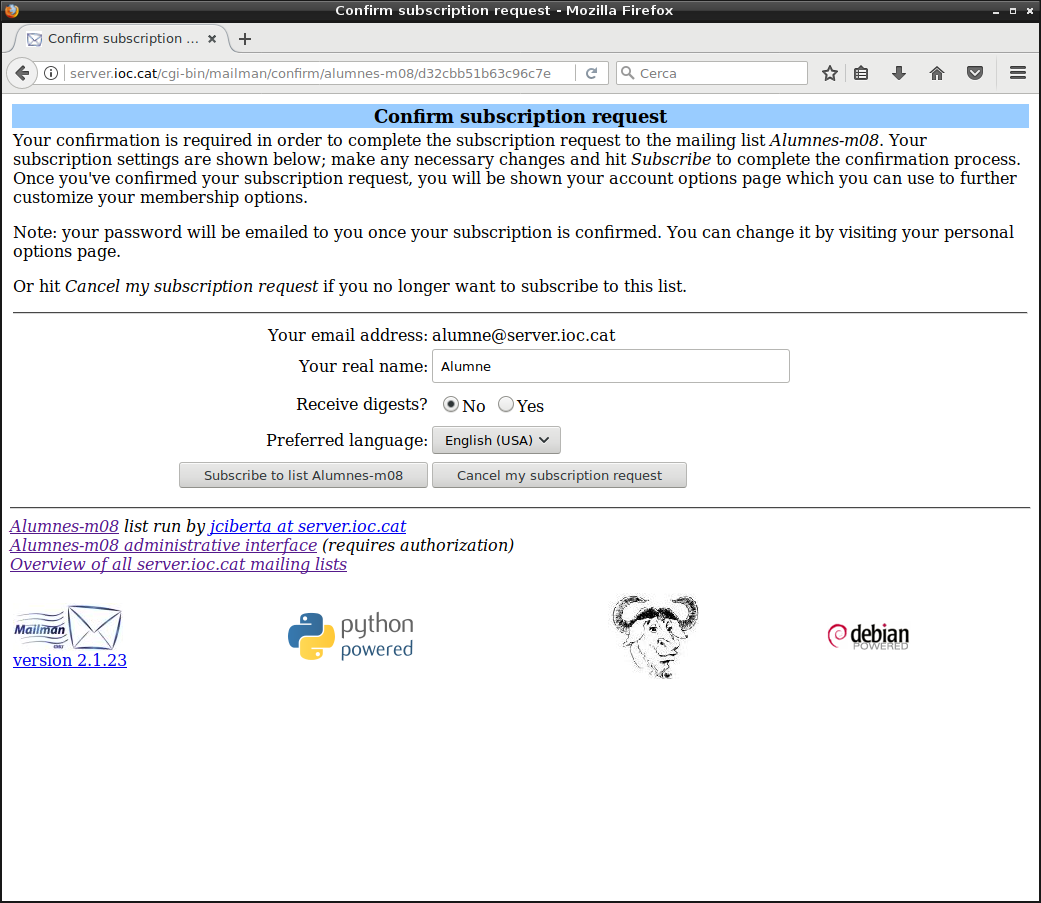Expand the Preferred language dropdown
1041x903 pixels.
click(496, 440)
